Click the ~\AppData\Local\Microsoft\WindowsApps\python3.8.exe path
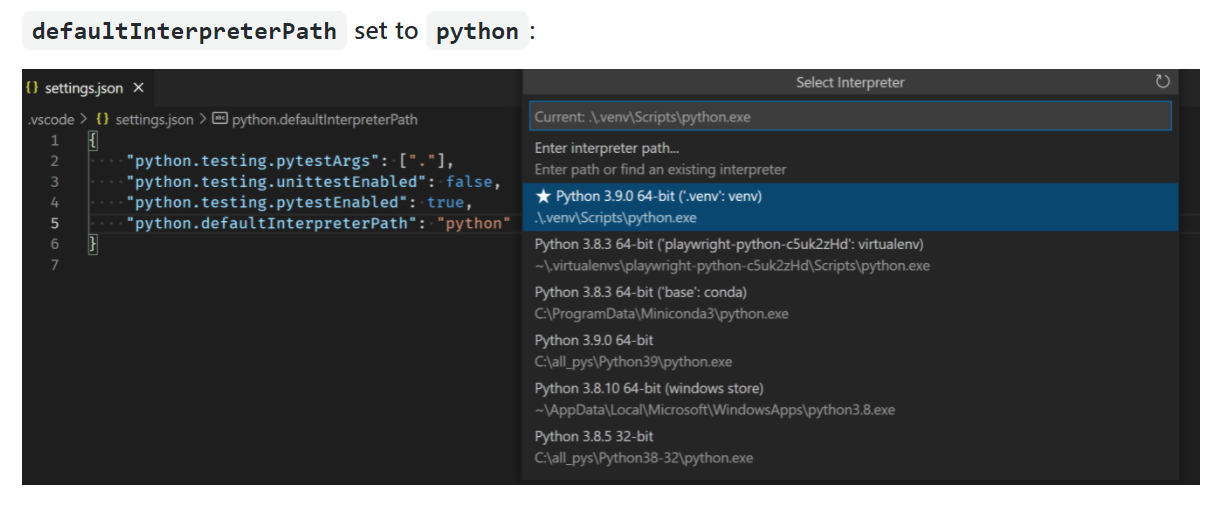The image size is (1217, 511). pos(715,410)
